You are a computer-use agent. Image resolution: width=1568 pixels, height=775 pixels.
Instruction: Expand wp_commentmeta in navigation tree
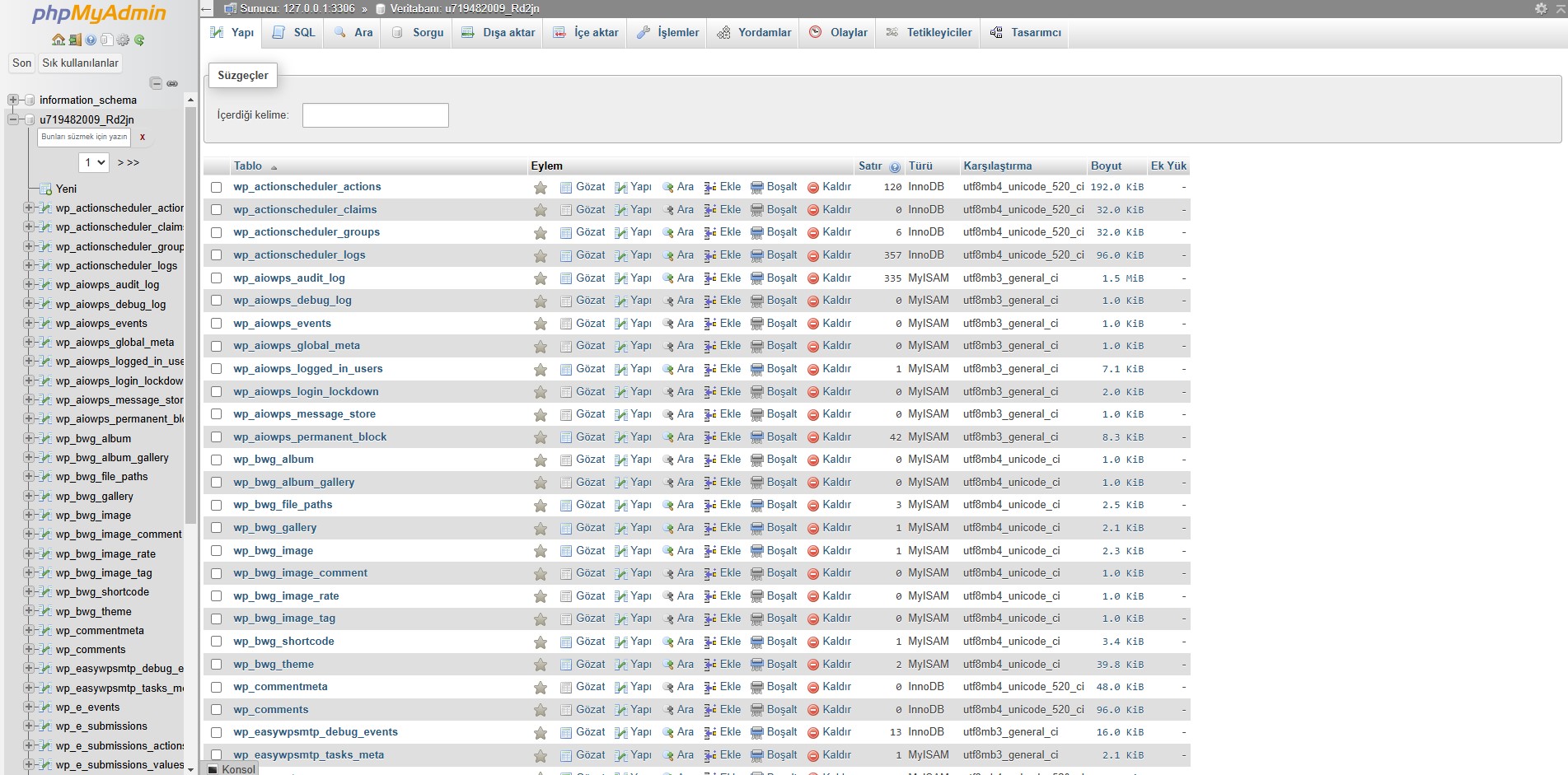29,630
